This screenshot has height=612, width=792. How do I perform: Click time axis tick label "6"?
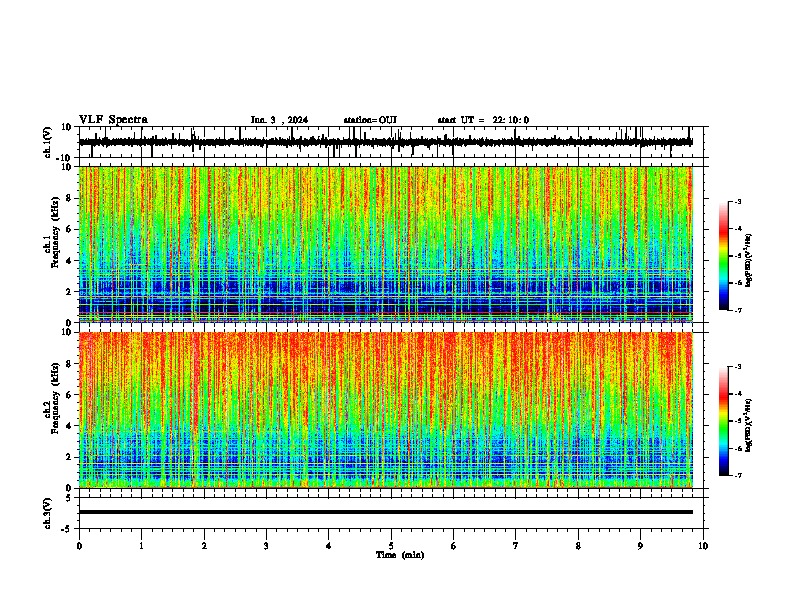click(454, 546)
